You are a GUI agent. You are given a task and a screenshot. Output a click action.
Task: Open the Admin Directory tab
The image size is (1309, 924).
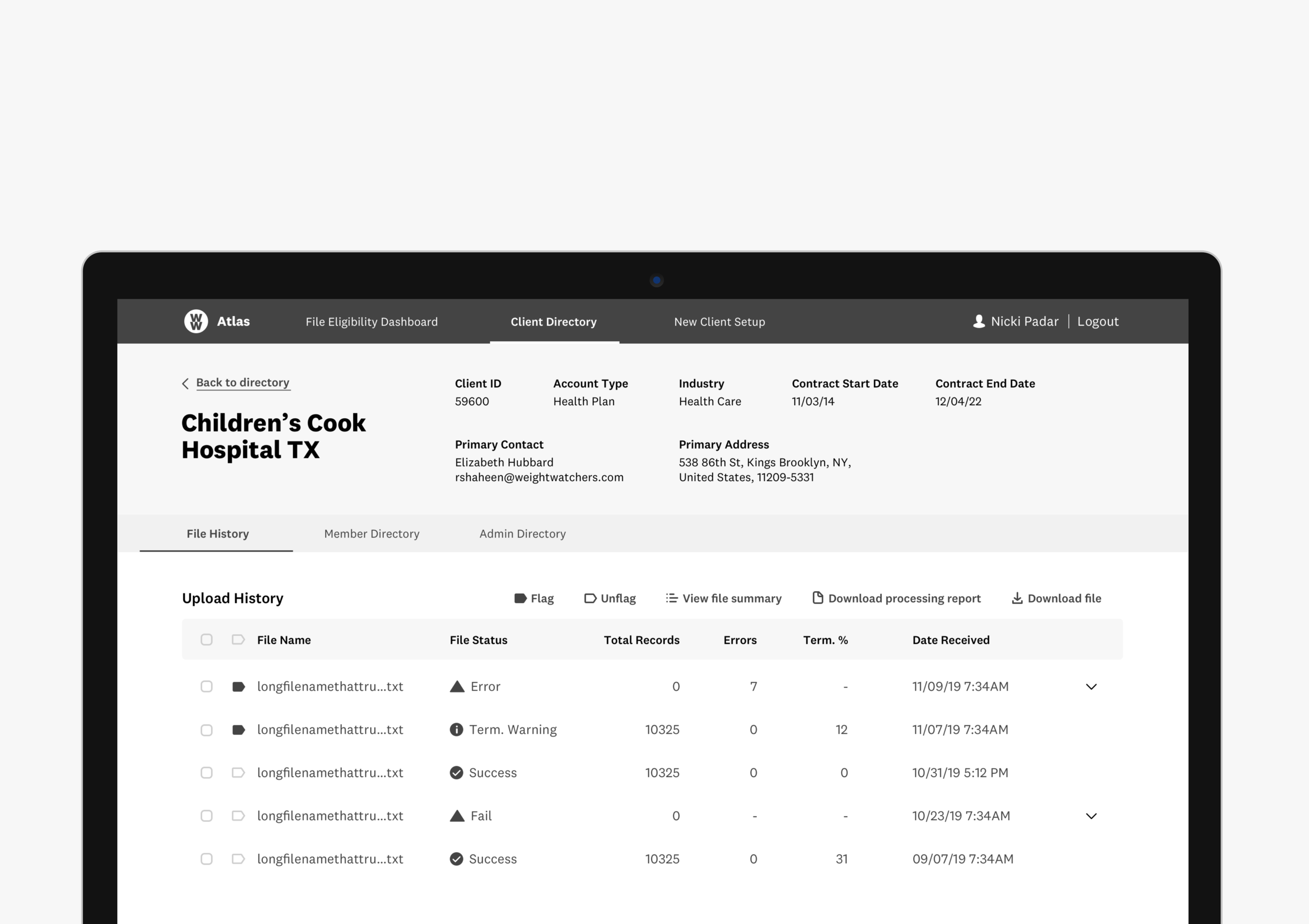[x=522, y=533]
